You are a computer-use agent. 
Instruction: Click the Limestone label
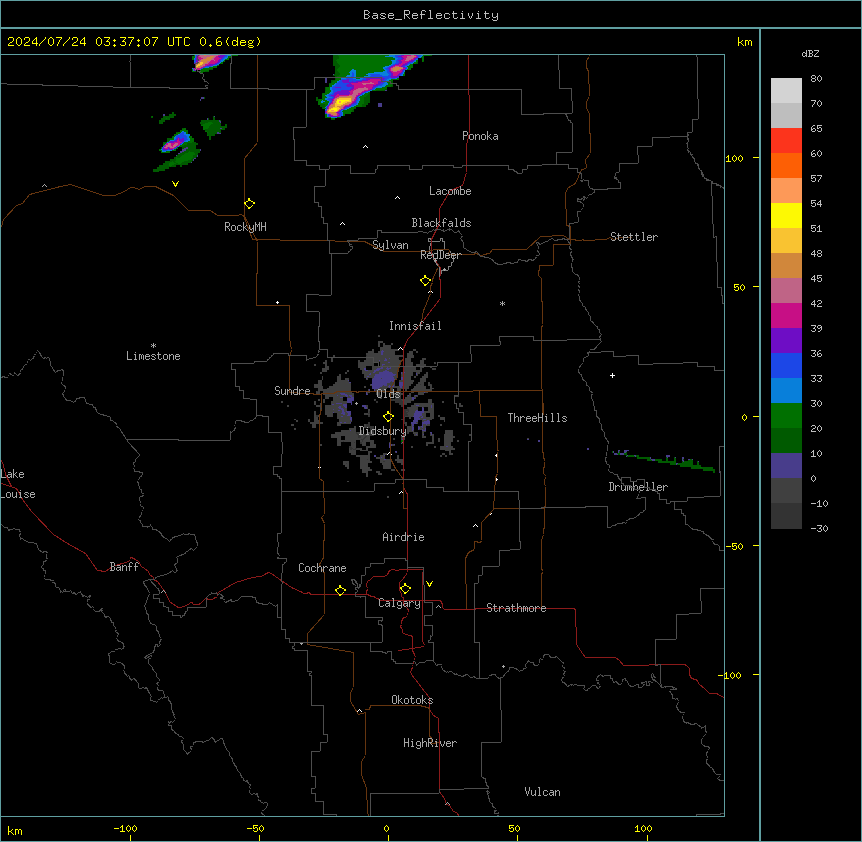coord(153,356)
